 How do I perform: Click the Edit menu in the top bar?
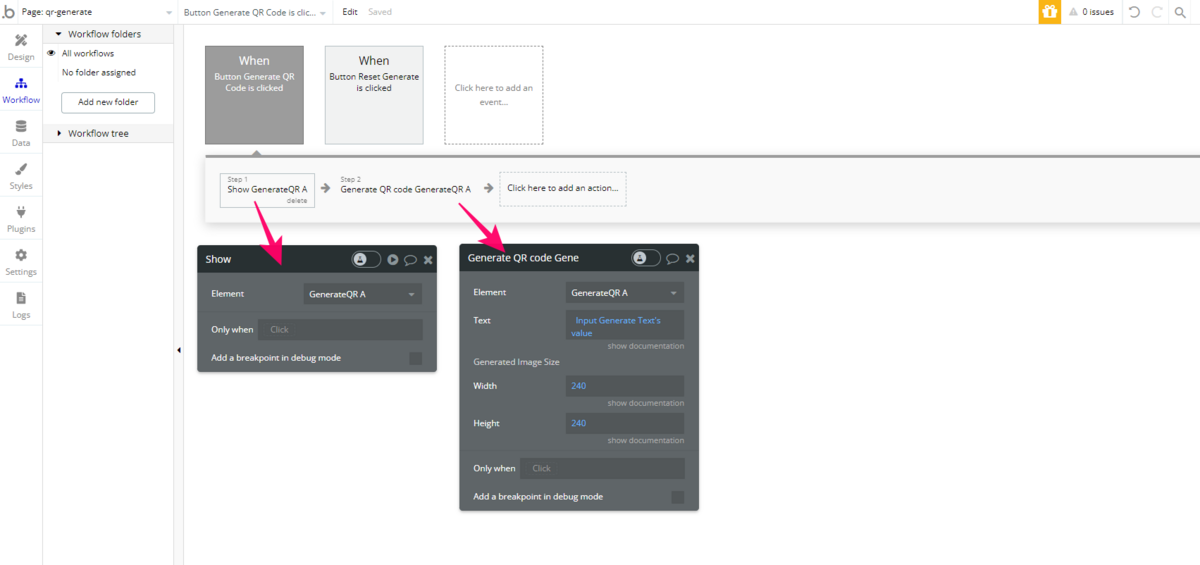[x=350, y=12]
